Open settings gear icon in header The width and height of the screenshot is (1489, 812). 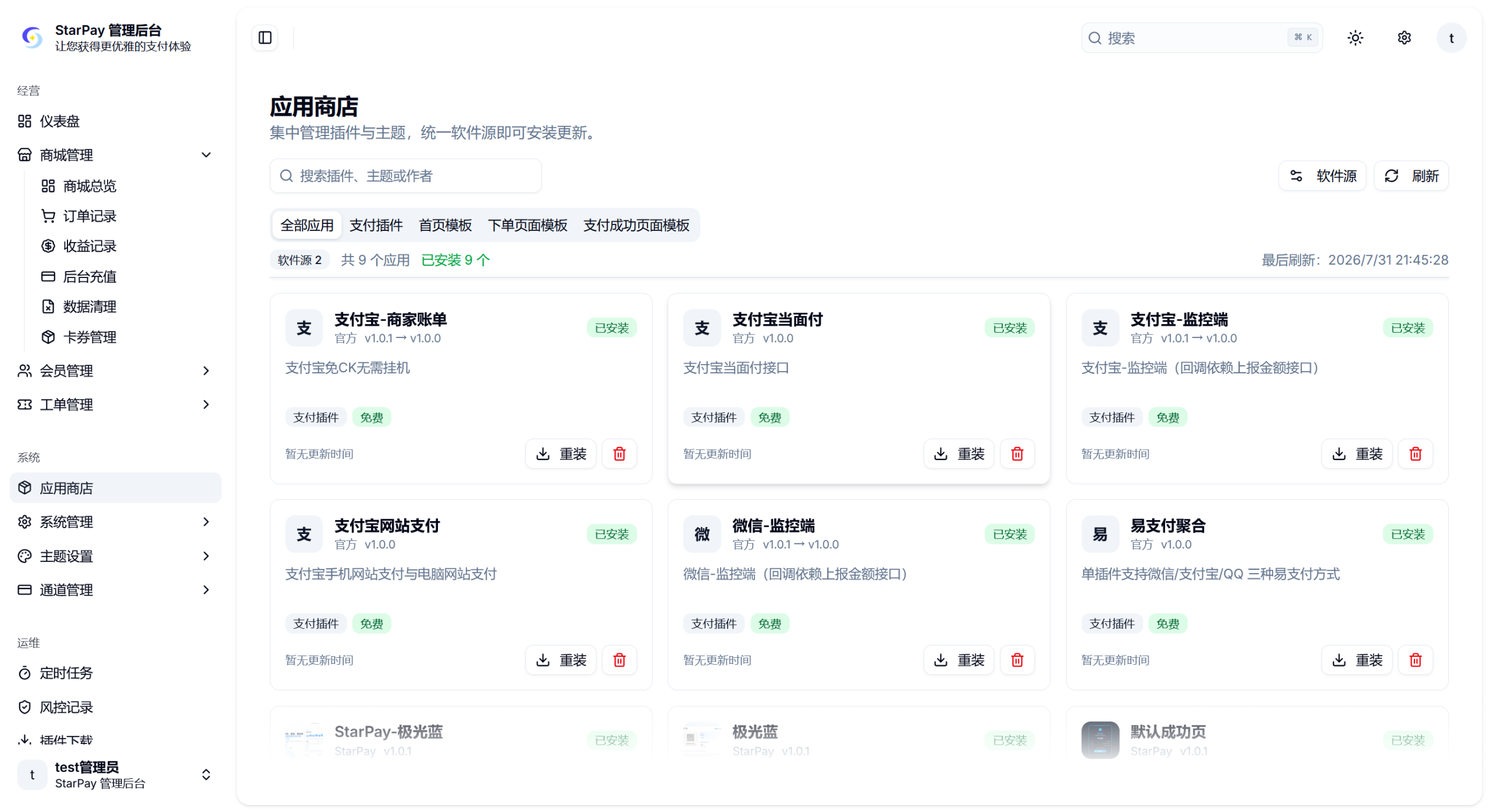click(x=1404, y=38)
